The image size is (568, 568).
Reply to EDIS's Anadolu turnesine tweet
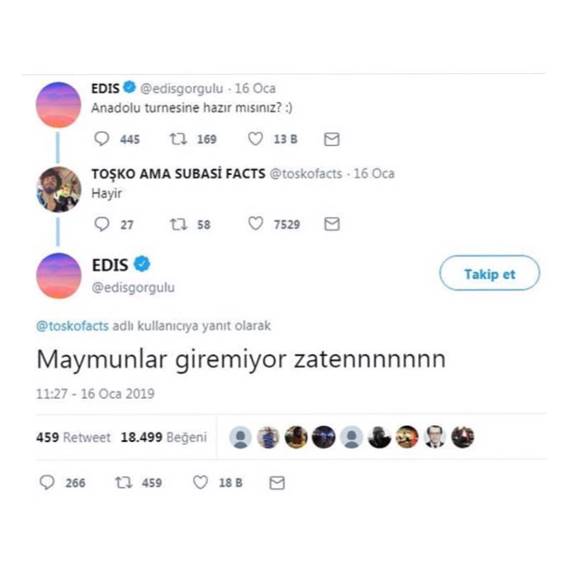[x=102, y=139]
